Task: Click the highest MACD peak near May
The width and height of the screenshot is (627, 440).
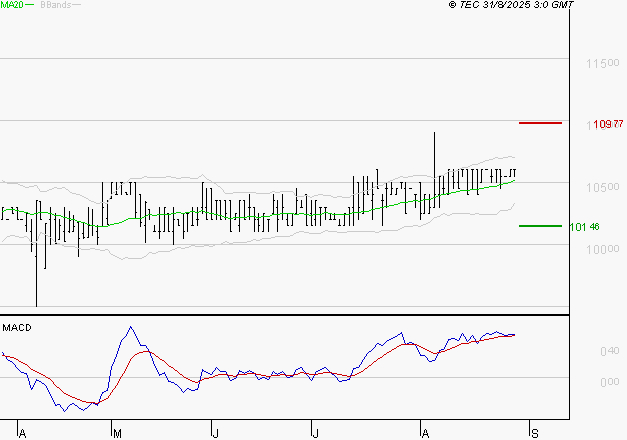Action: 129,328
